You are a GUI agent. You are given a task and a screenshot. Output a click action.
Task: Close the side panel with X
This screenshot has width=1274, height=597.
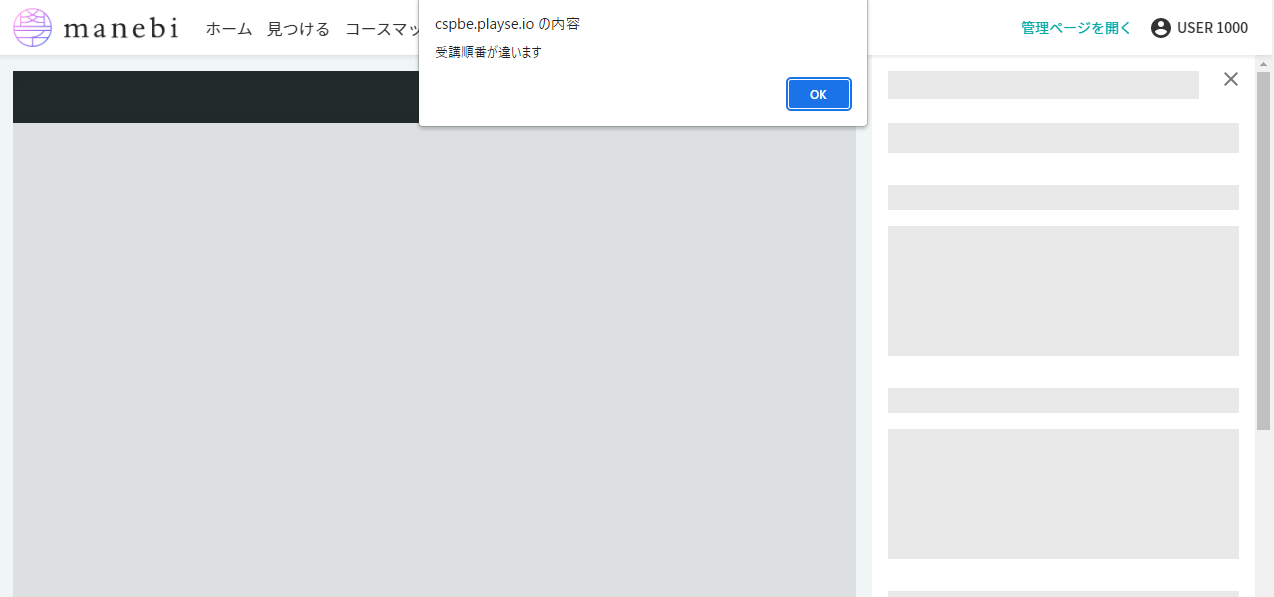(1231, 79)
